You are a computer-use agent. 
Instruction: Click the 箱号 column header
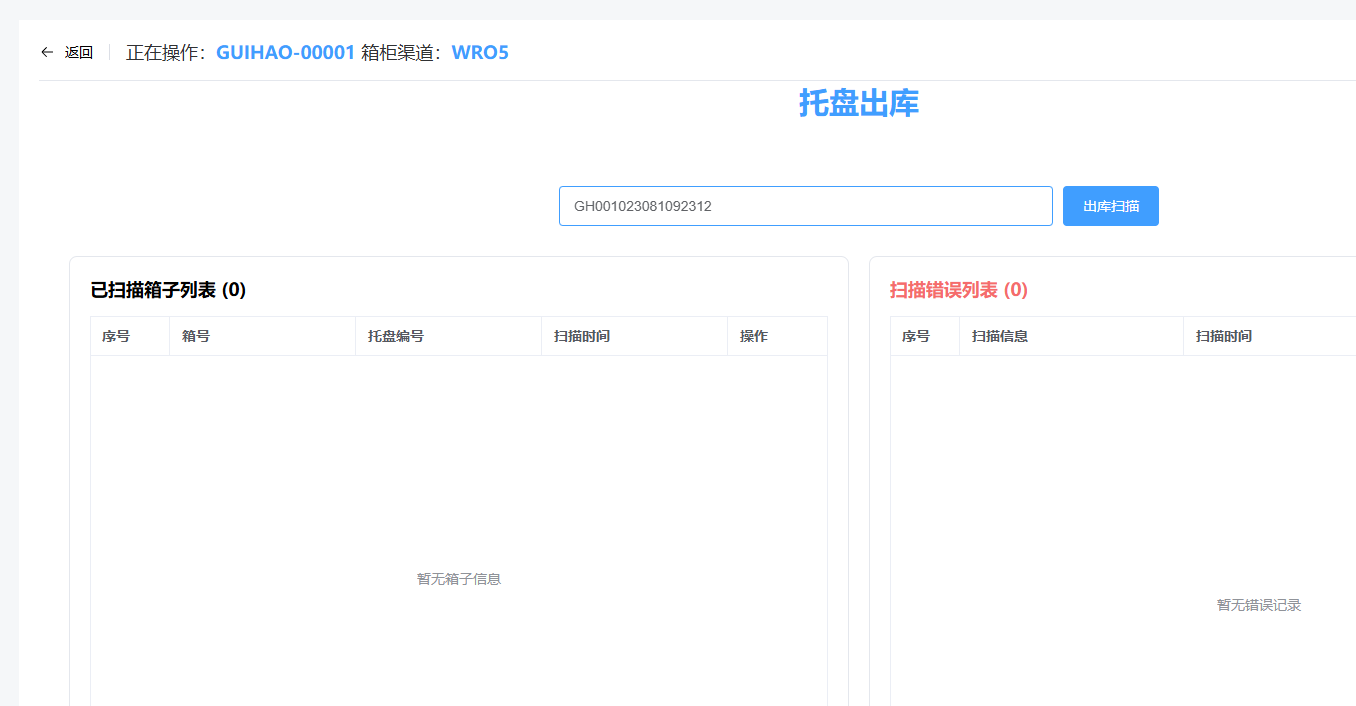click(x=196, y=336)
